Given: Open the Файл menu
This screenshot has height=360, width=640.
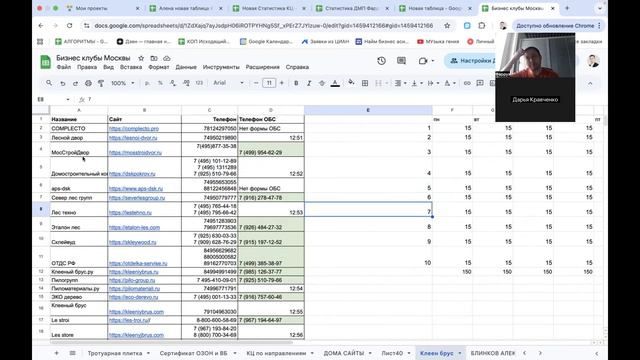Looking at the screenshot, I should pyautogui.click(x=64, y=67).
